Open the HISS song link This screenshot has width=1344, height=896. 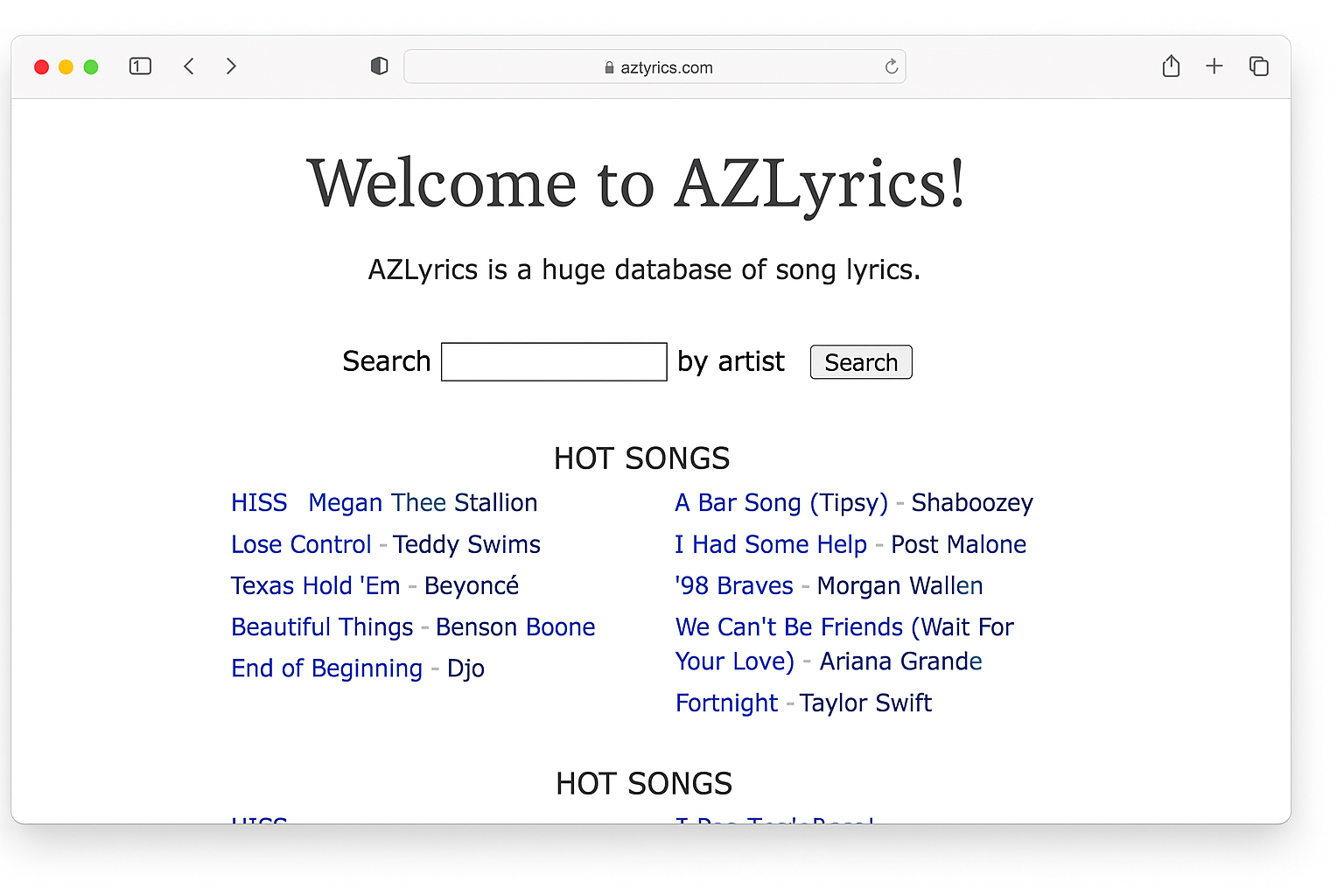[259, 503]
